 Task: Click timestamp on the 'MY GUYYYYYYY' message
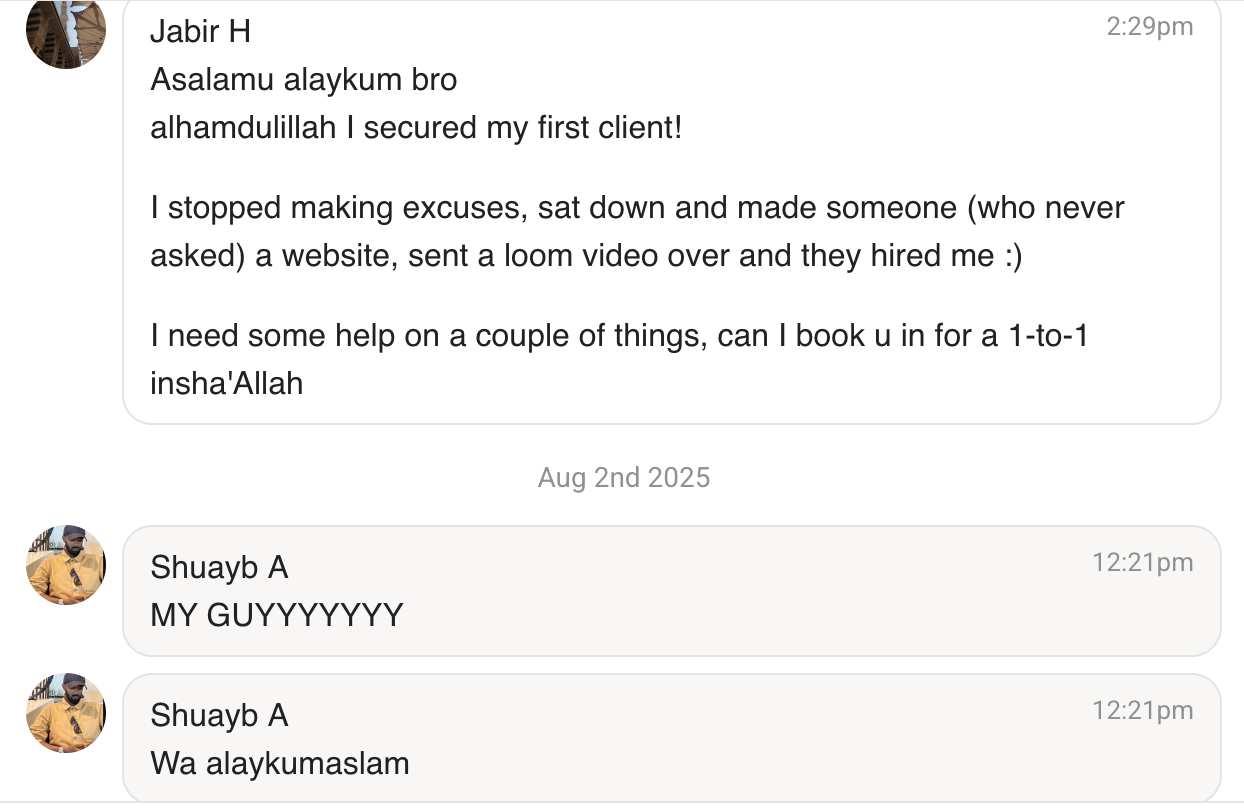point(1142,562)
